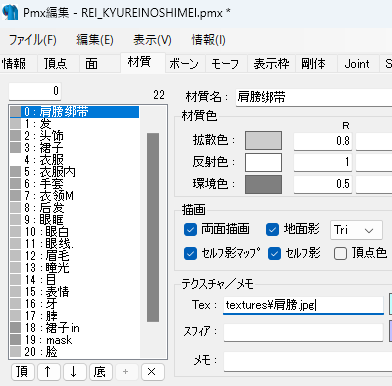Click the material index field showing 0

click(35, 91)
